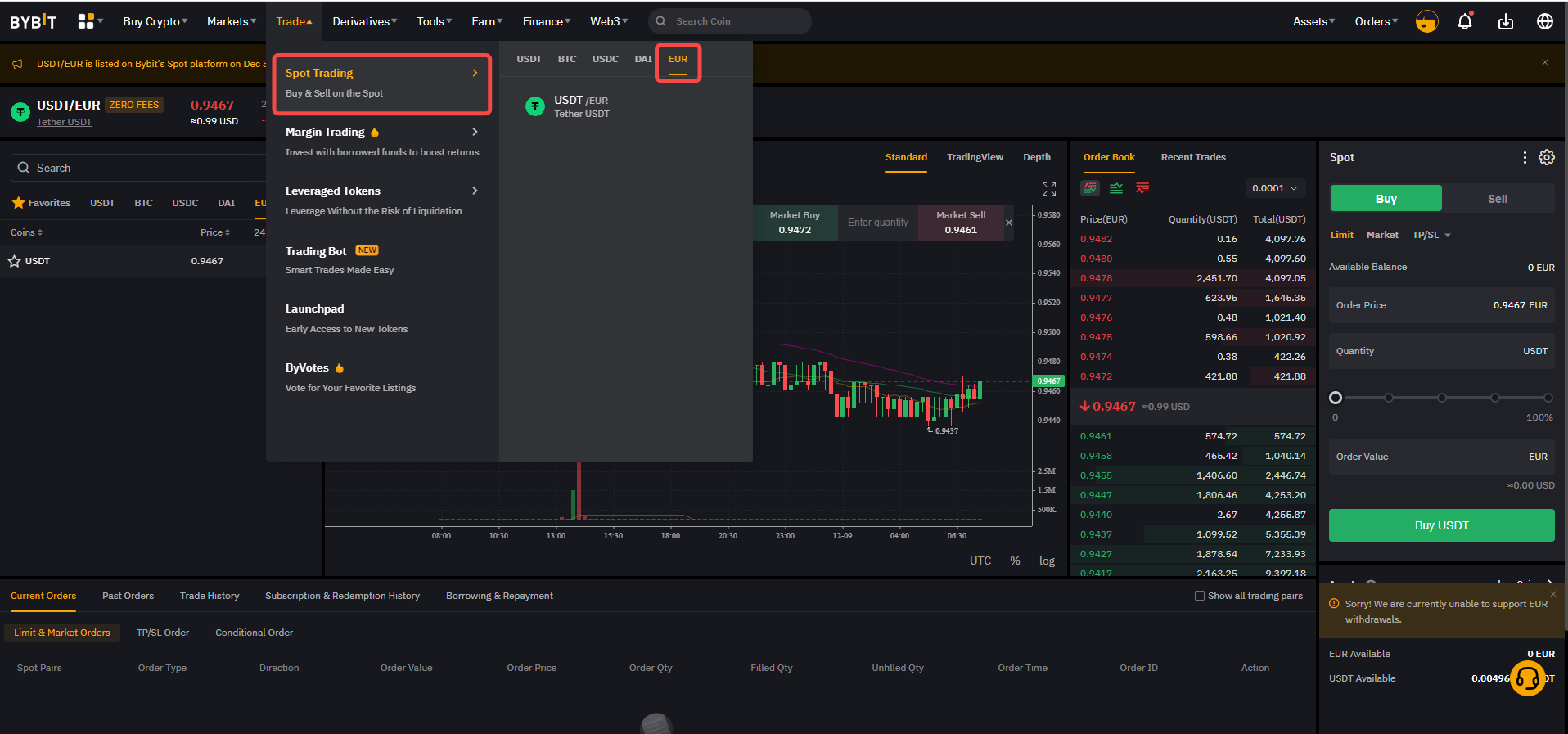Image resolution: width=1568 pixels, height=734 pixels.
Task: Open spot settings gear icon
Action: (1546, 157)
